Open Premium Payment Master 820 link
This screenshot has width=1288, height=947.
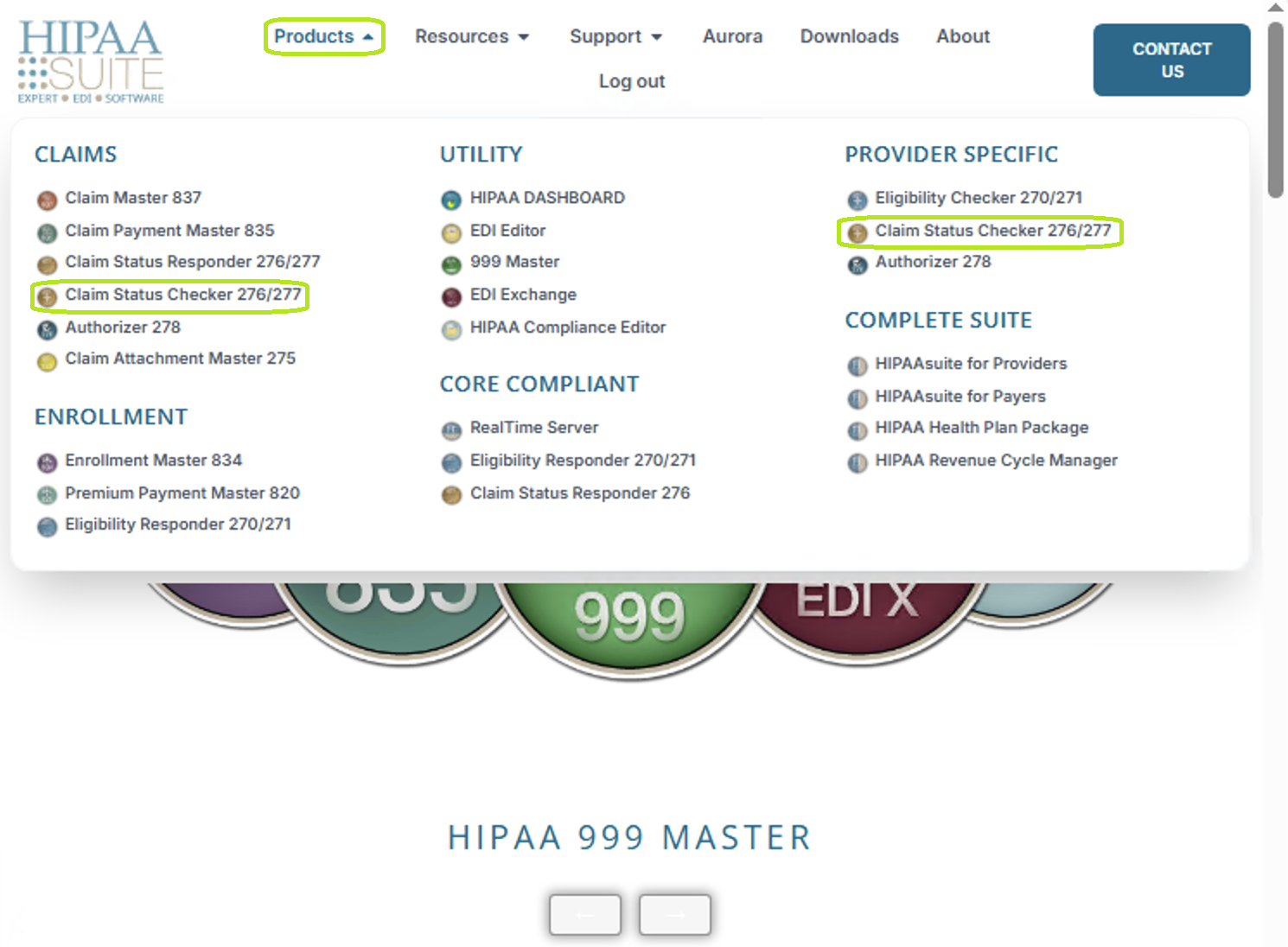point(182,493)
